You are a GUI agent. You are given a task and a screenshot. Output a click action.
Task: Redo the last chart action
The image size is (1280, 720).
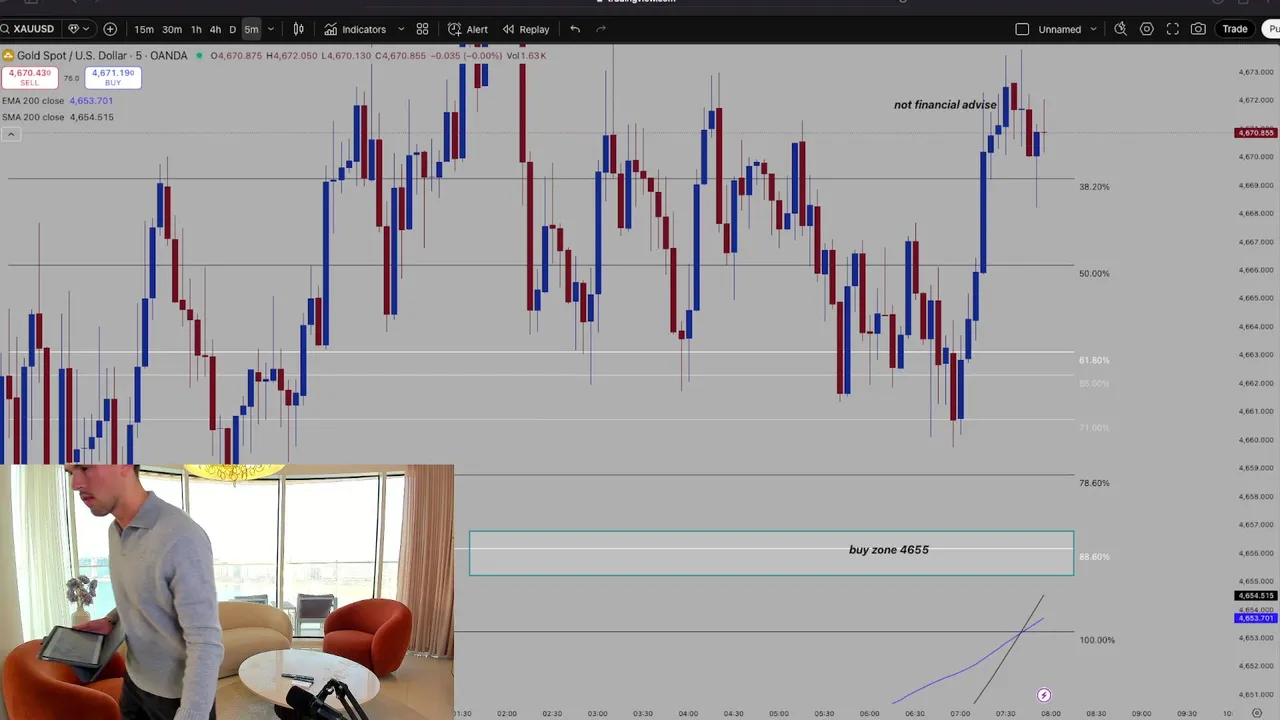click(601, 29)
